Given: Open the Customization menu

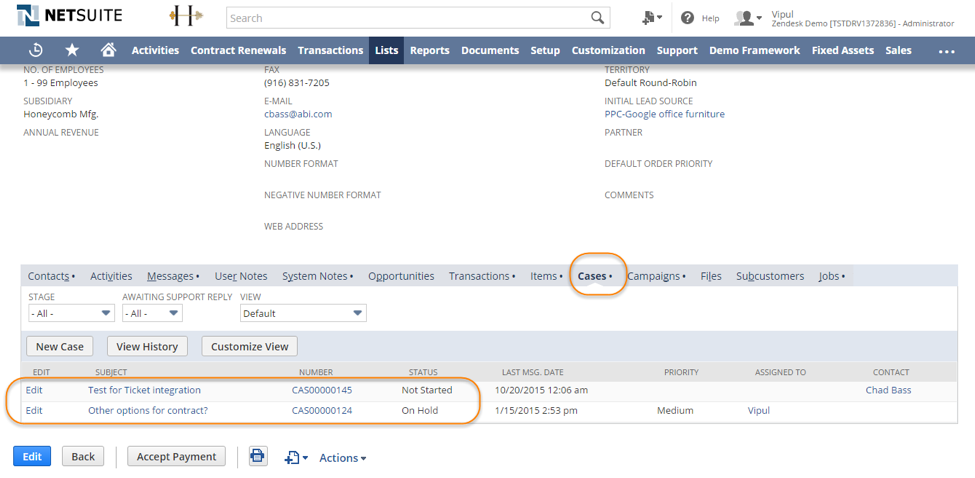Looking at the screenshot, I should click(x=608, y=50).
